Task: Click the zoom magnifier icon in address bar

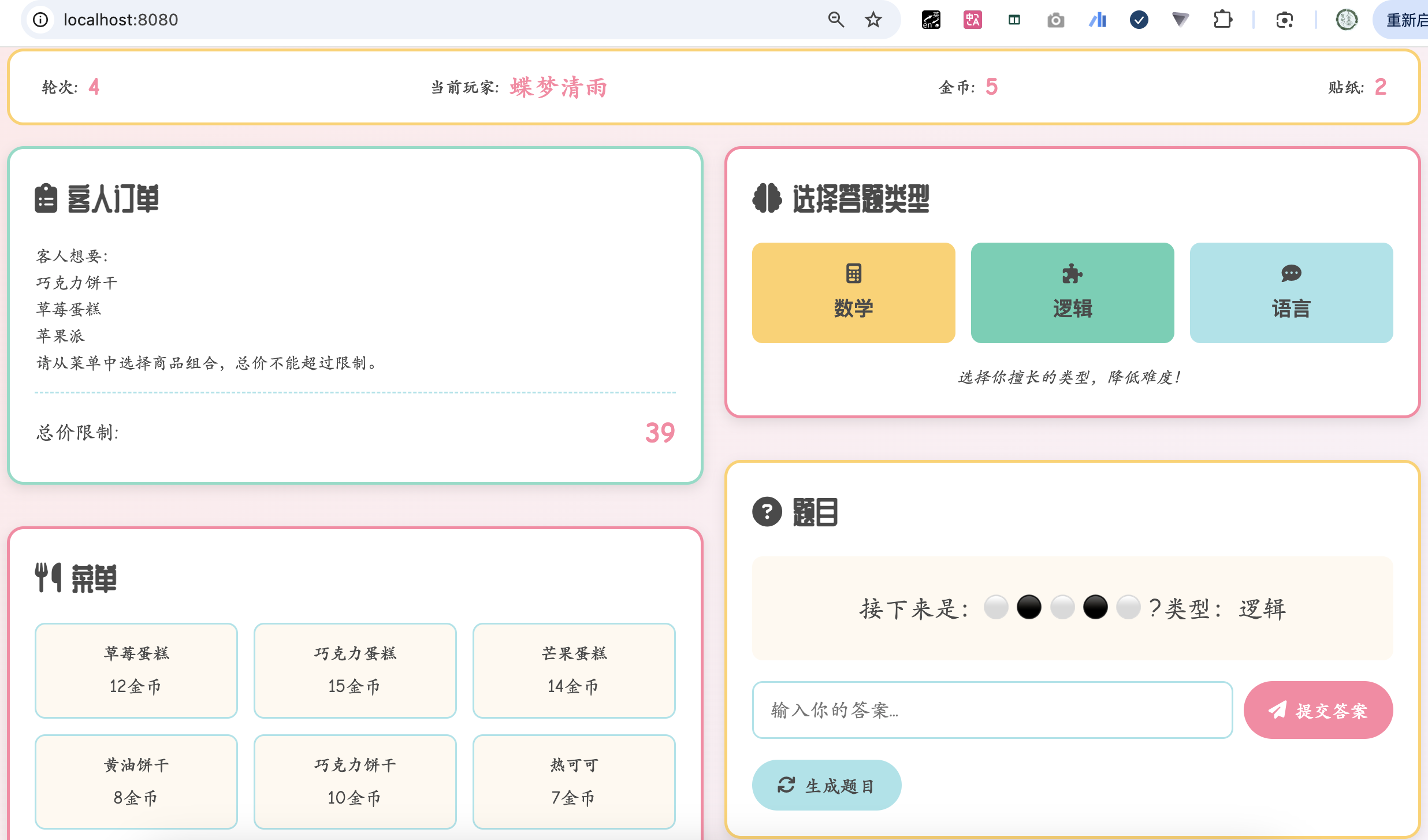Action: (x=835, y=20)
